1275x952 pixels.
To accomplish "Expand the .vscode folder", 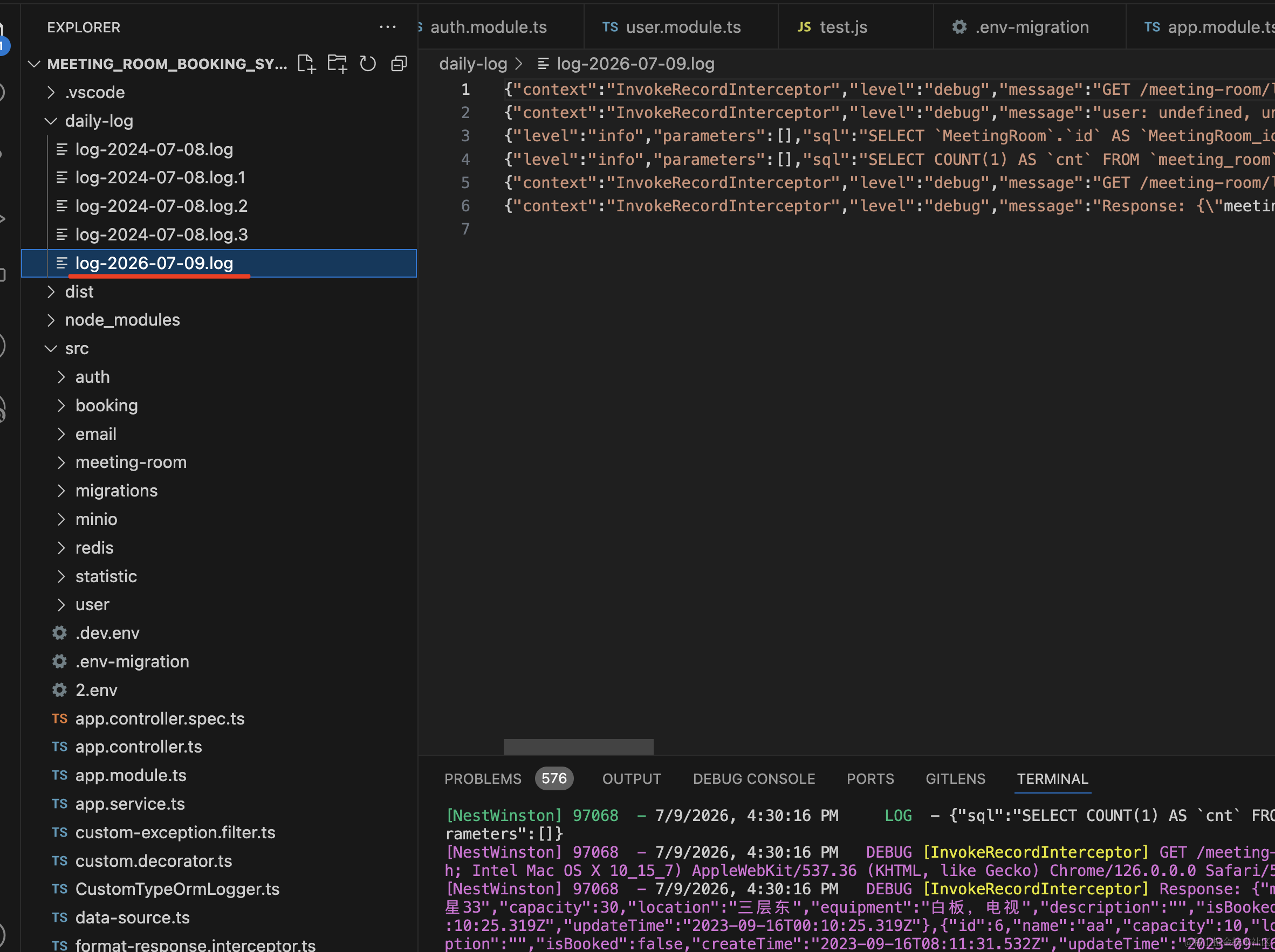I will 51,92.
